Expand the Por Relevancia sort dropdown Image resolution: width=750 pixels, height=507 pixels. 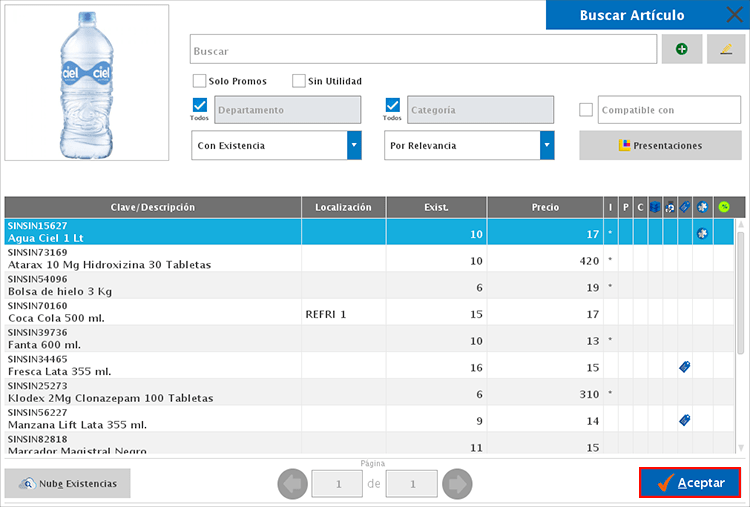(547, 145)
